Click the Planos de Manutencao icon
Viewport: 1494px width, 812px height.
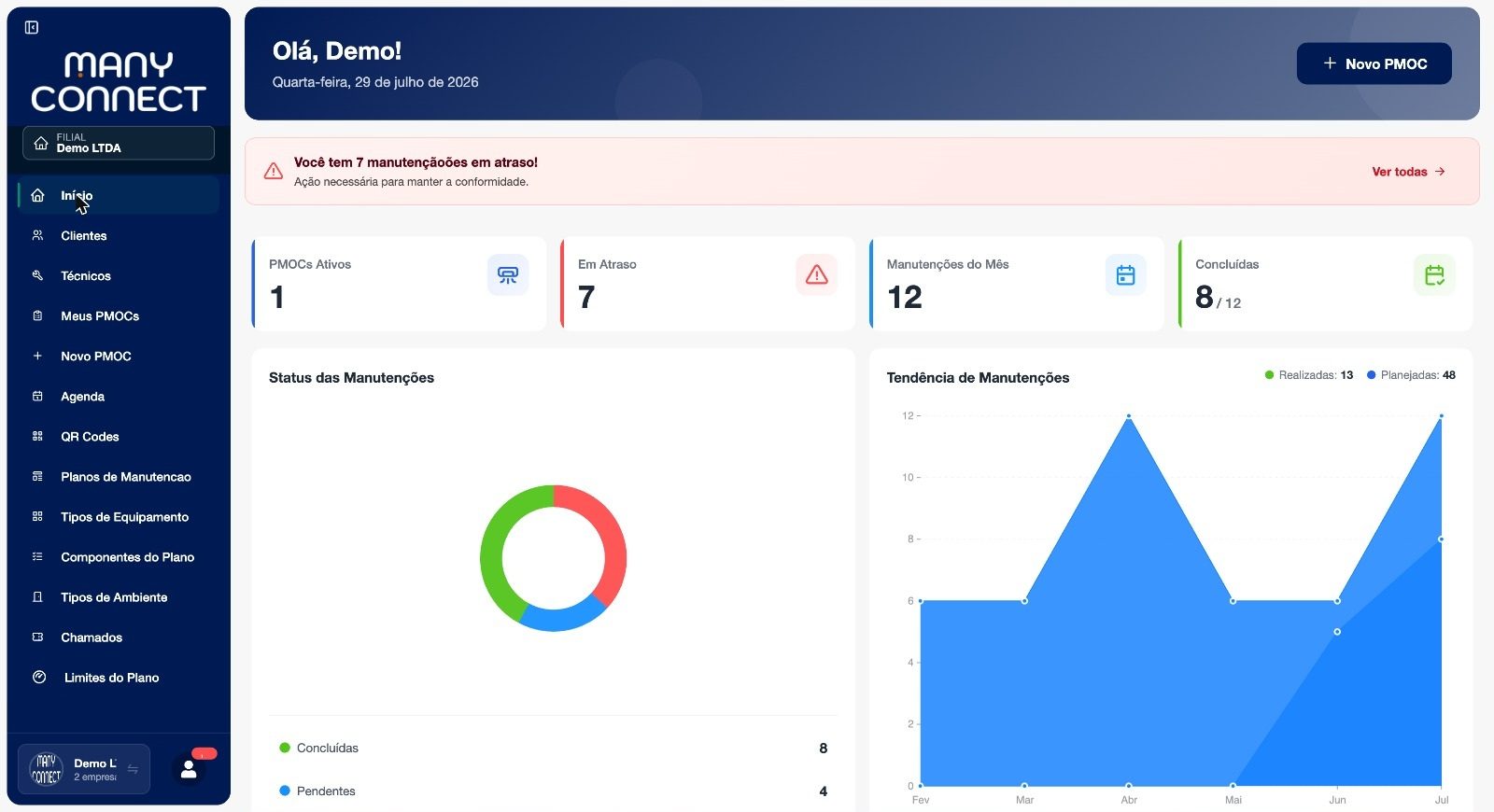click(37, 476)
